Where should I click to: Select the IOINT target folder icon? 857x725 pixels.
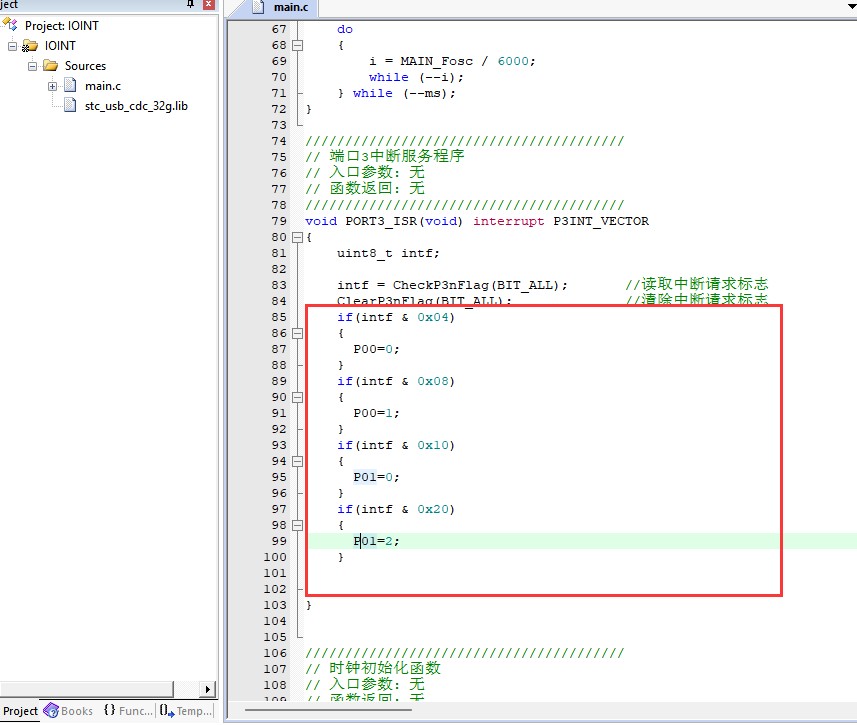pos(31,46)
